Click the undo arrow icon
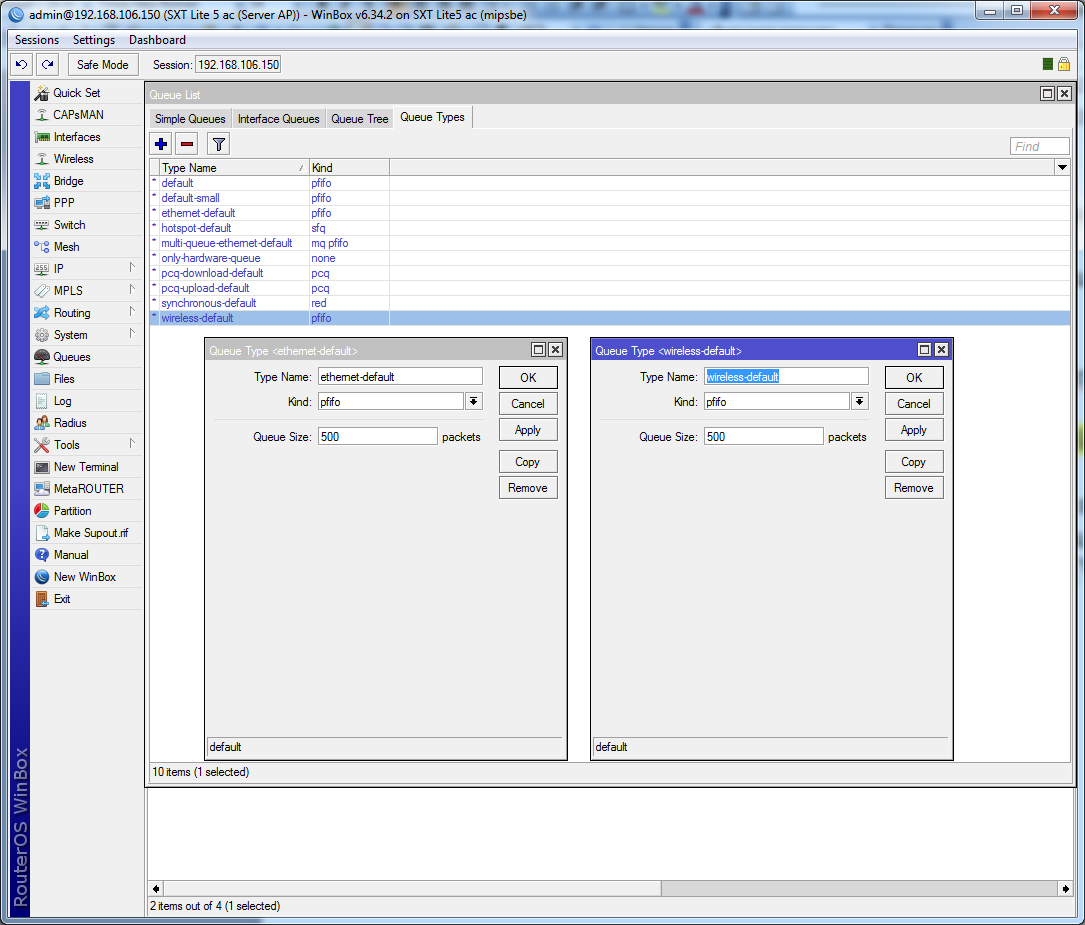 [22, 64]
